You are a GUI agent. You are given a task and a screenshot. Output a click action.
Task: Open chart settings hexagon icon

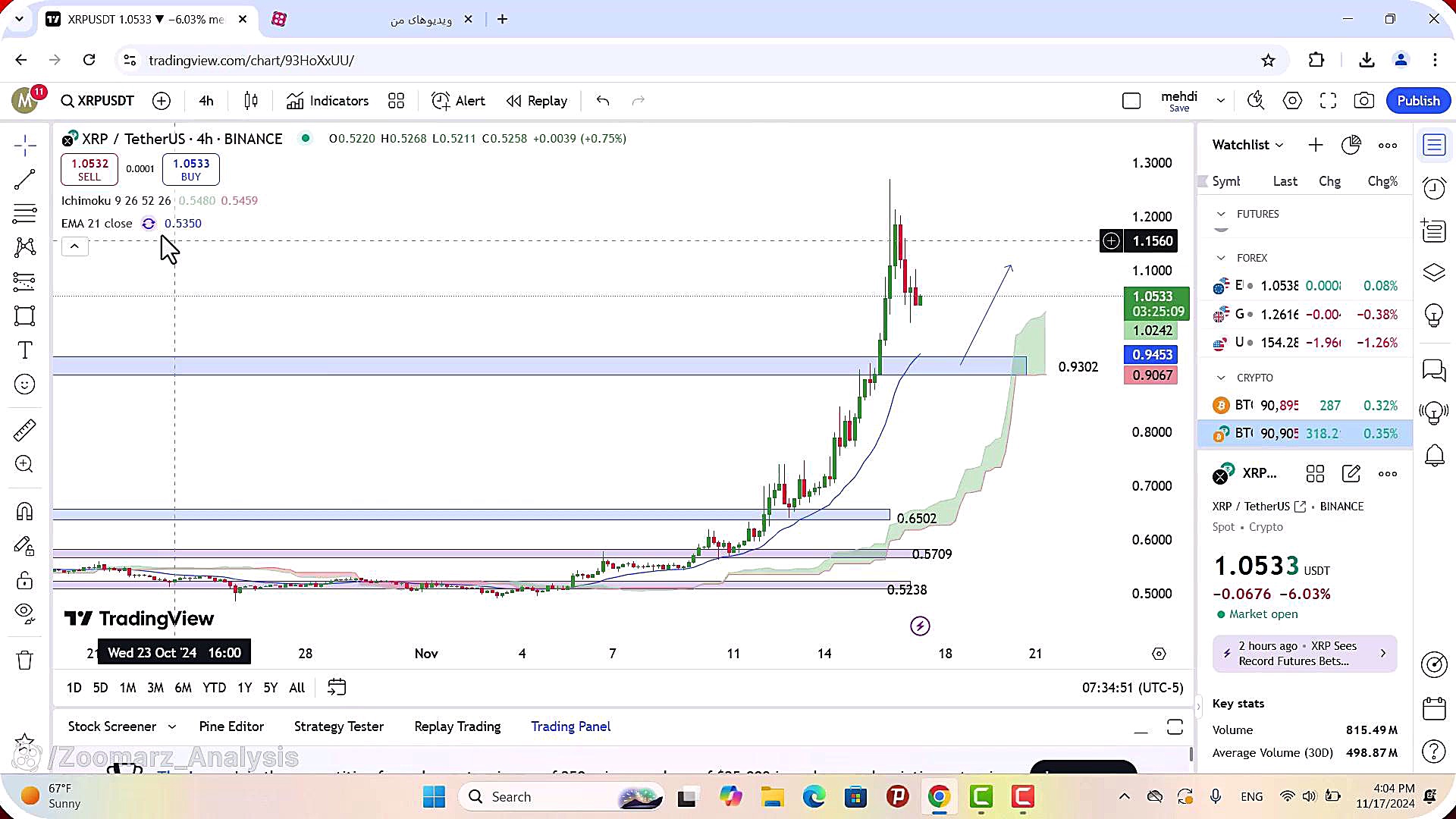(1292, 101)
